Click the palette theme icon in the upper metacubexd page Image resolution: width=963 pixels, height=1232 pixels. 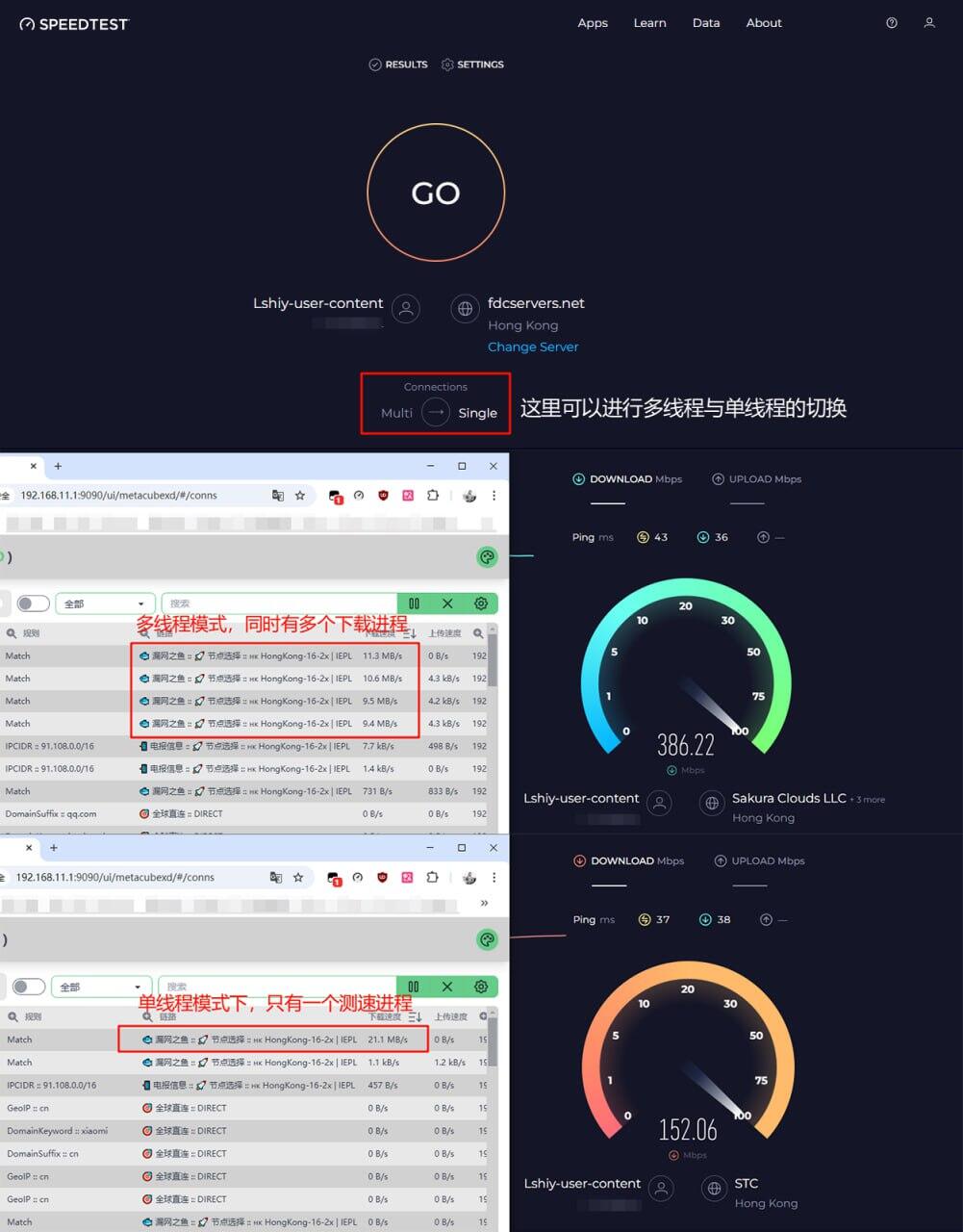coord(488,556)
